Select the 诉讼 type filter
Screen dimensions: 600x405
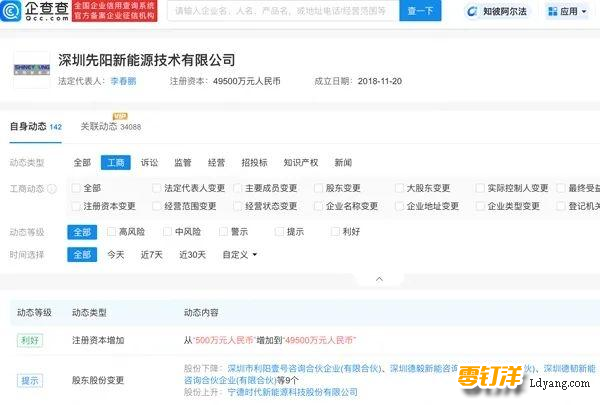pyautogui.click(x=149, y=163)
